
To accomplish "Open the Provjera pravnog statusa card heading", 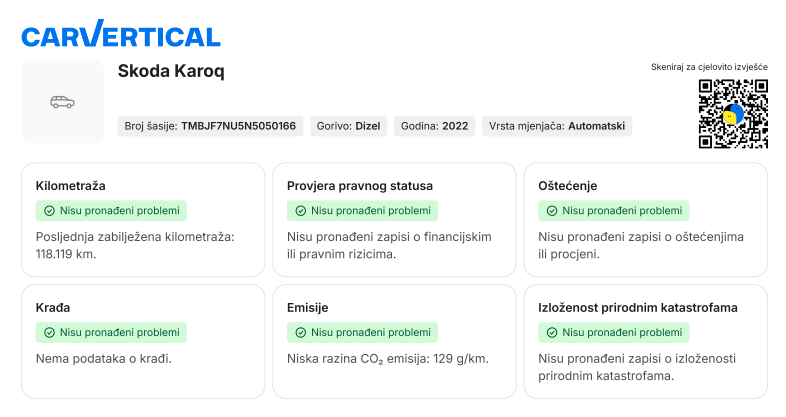I will [x=360, y=186].
